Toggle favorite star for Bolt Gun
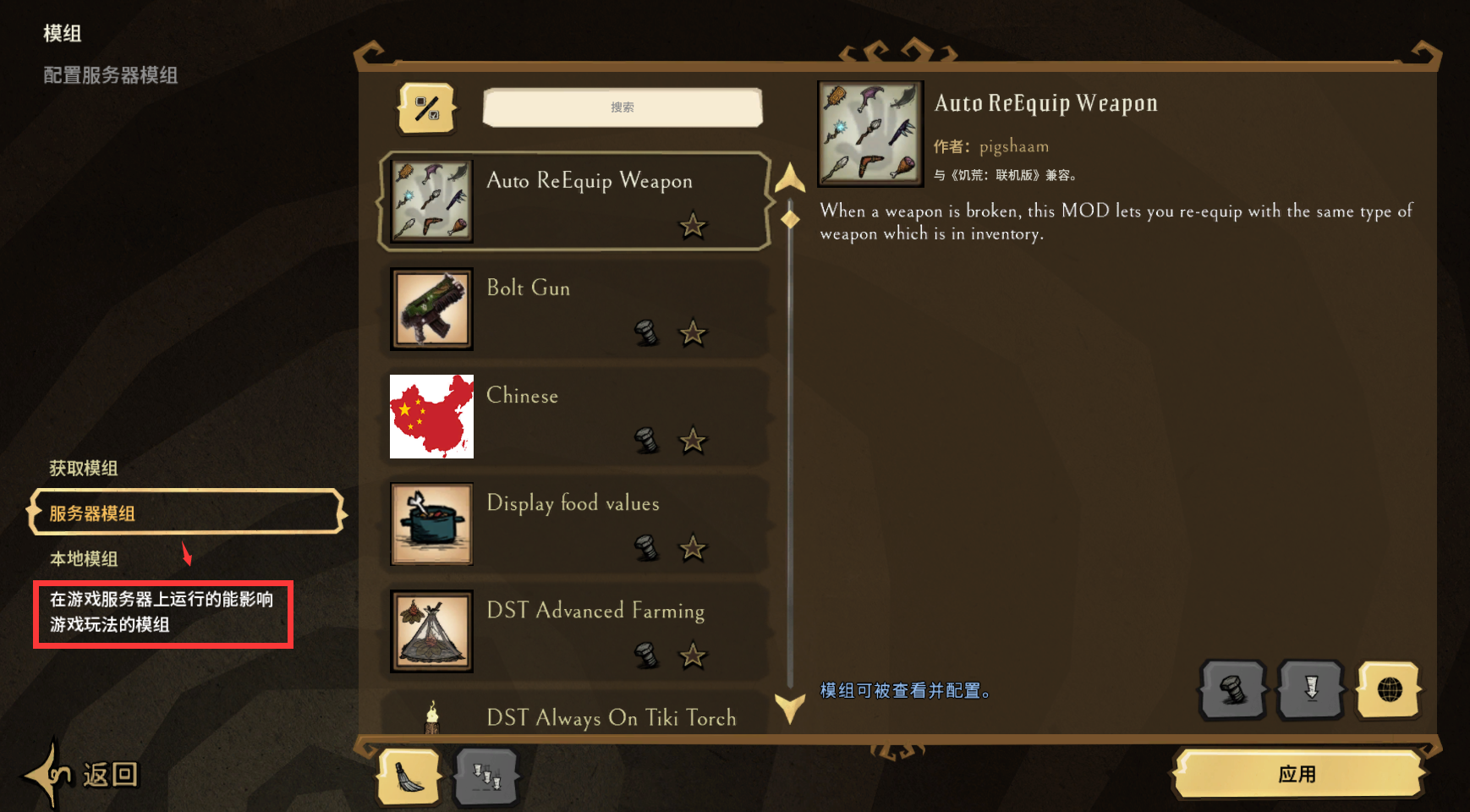Screen dimensions: 1470x812 point(693,332)
